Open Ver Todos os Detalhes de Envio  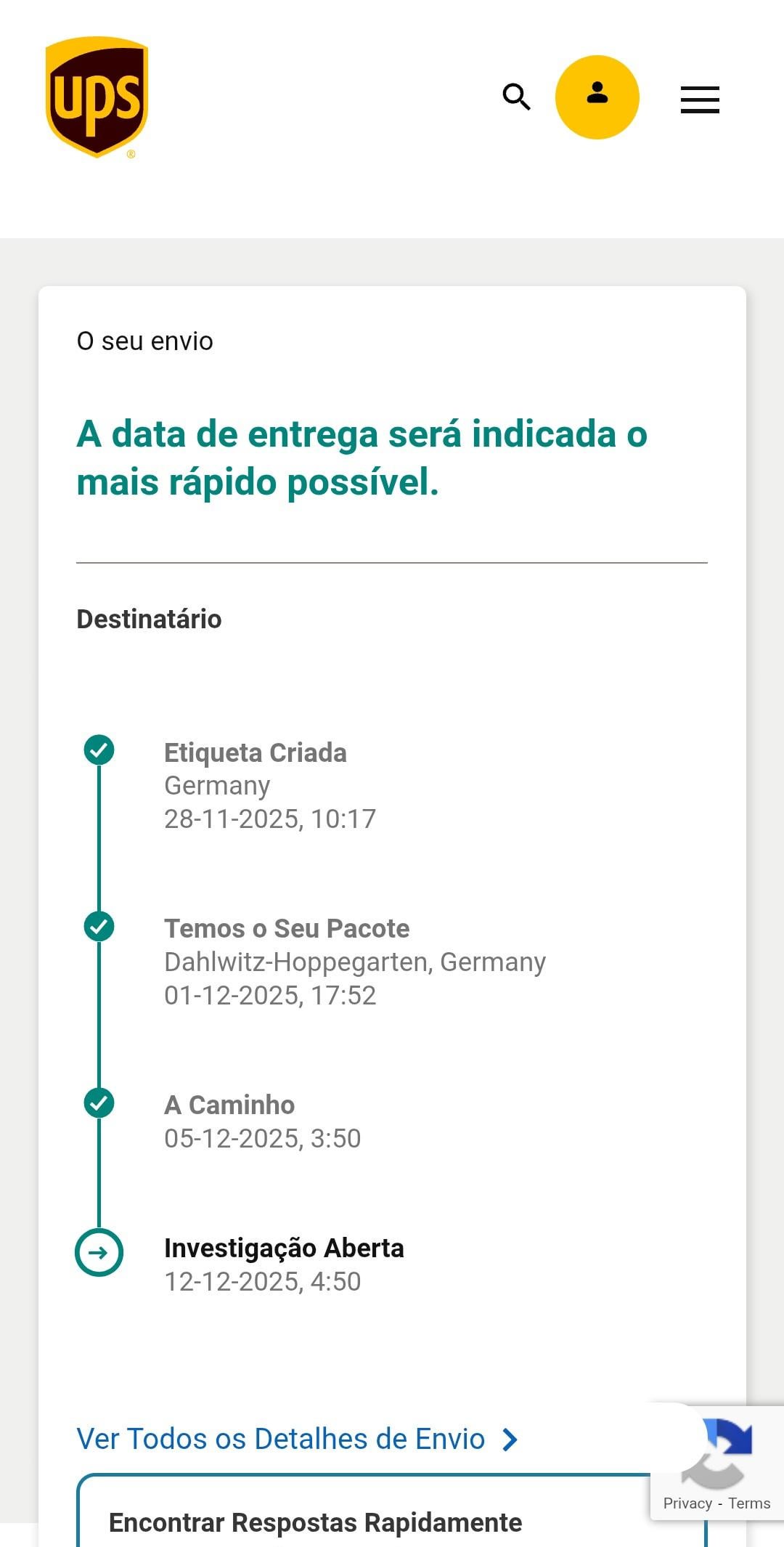point(280,1439)
